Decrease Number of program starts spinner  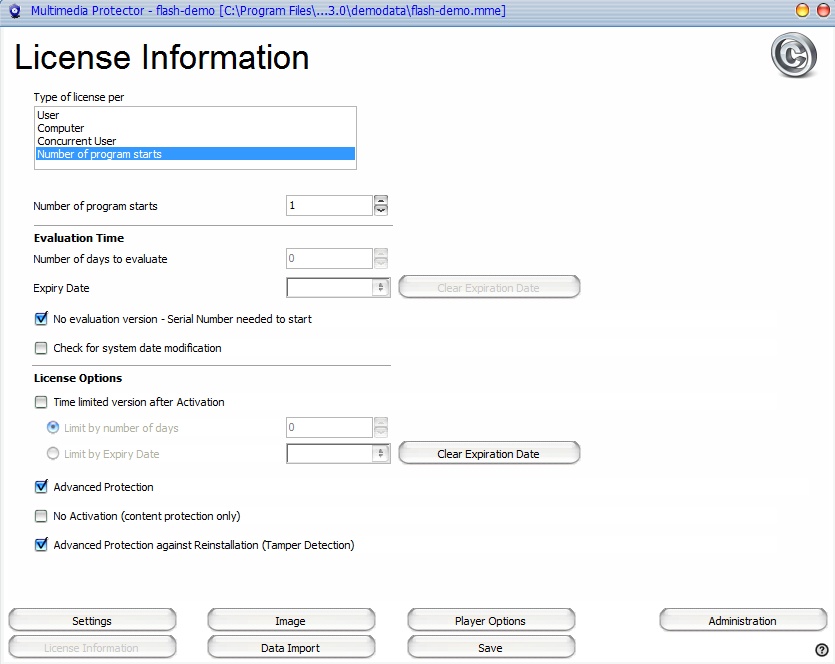point(381,210)
